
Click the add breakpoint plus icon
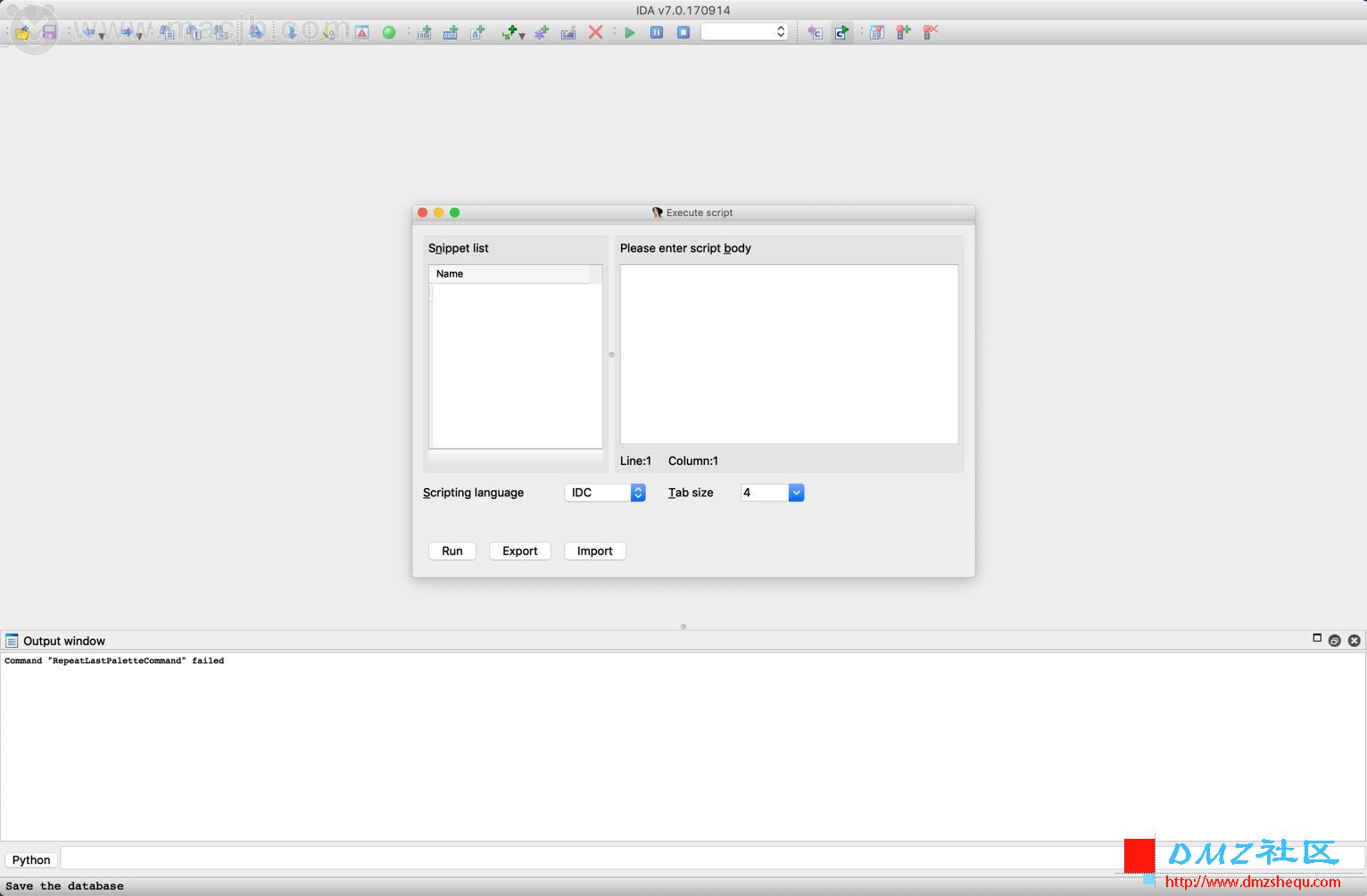point(904,32)
